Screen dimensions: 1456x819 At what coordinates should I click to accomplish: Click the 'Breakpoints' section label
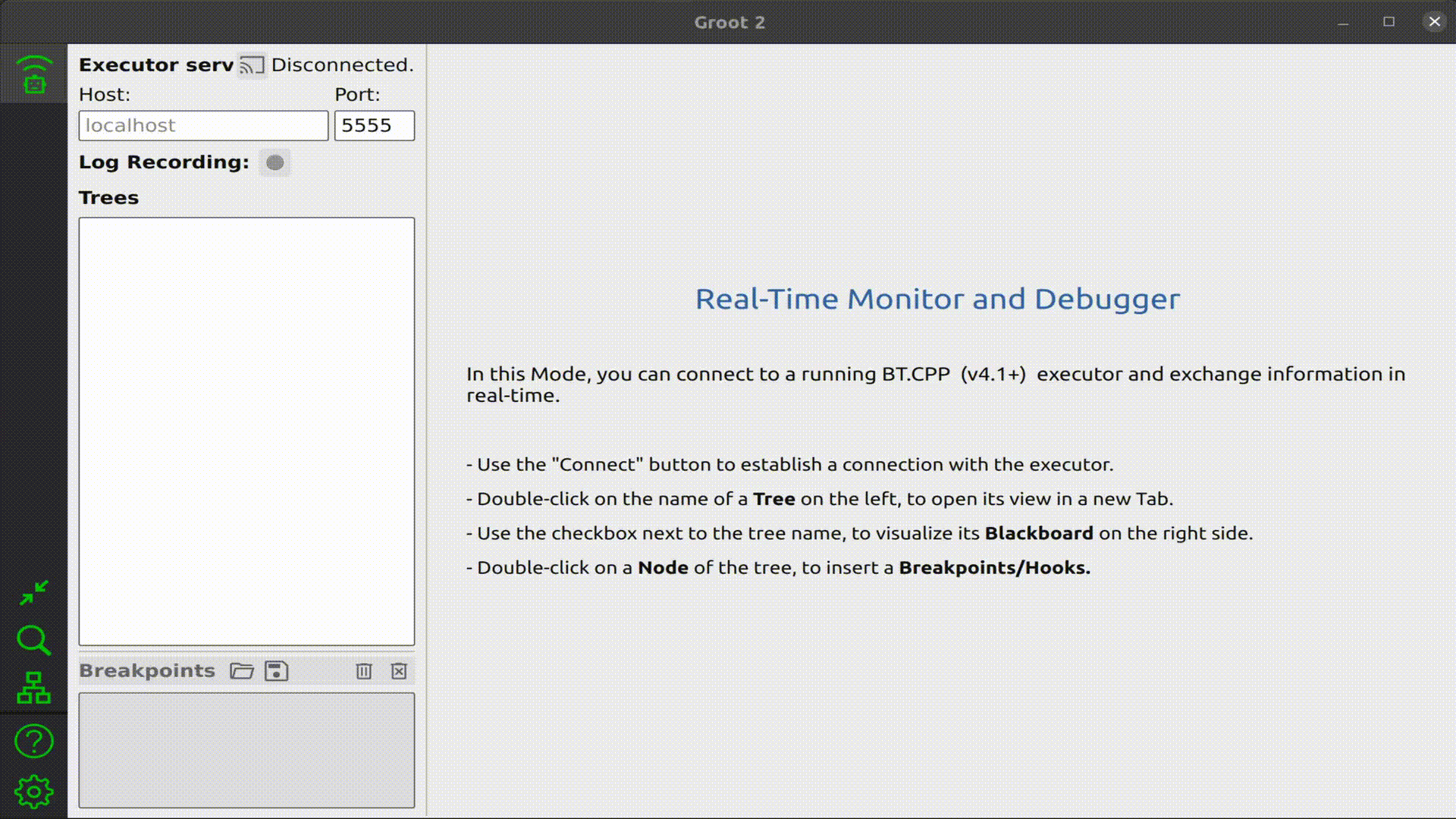[147, 671]
